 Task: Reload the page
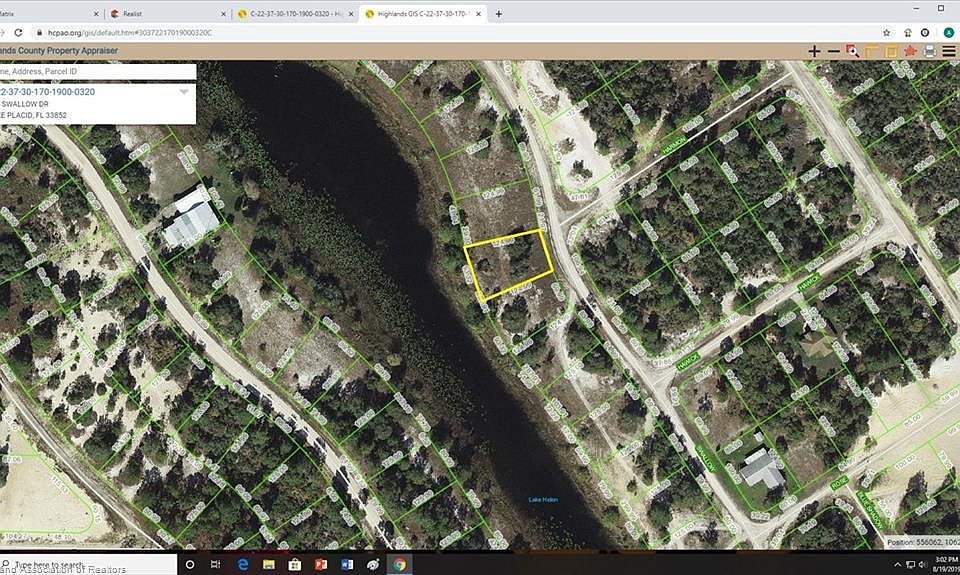click(18, 32)
